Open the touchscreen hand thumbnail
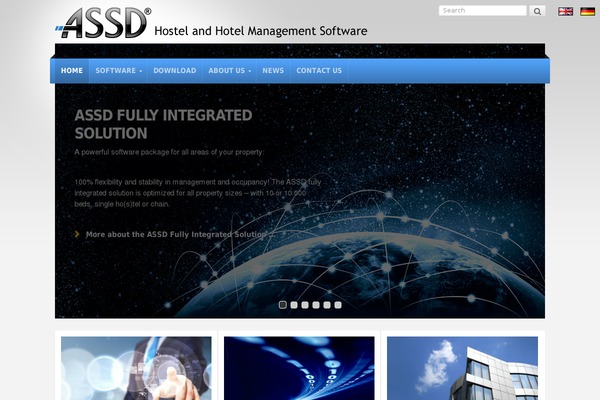The width and height of the screenshot is (600, 400). 136,368
